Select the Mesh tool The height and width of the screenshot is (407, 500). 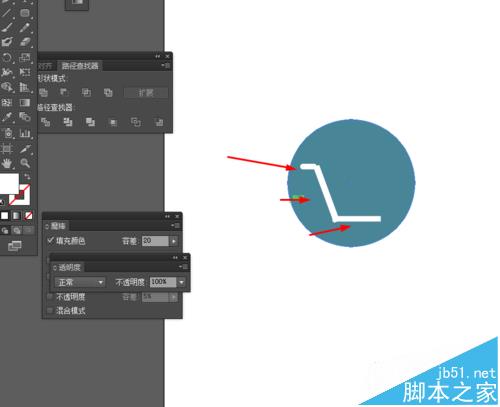coord(7,102)
